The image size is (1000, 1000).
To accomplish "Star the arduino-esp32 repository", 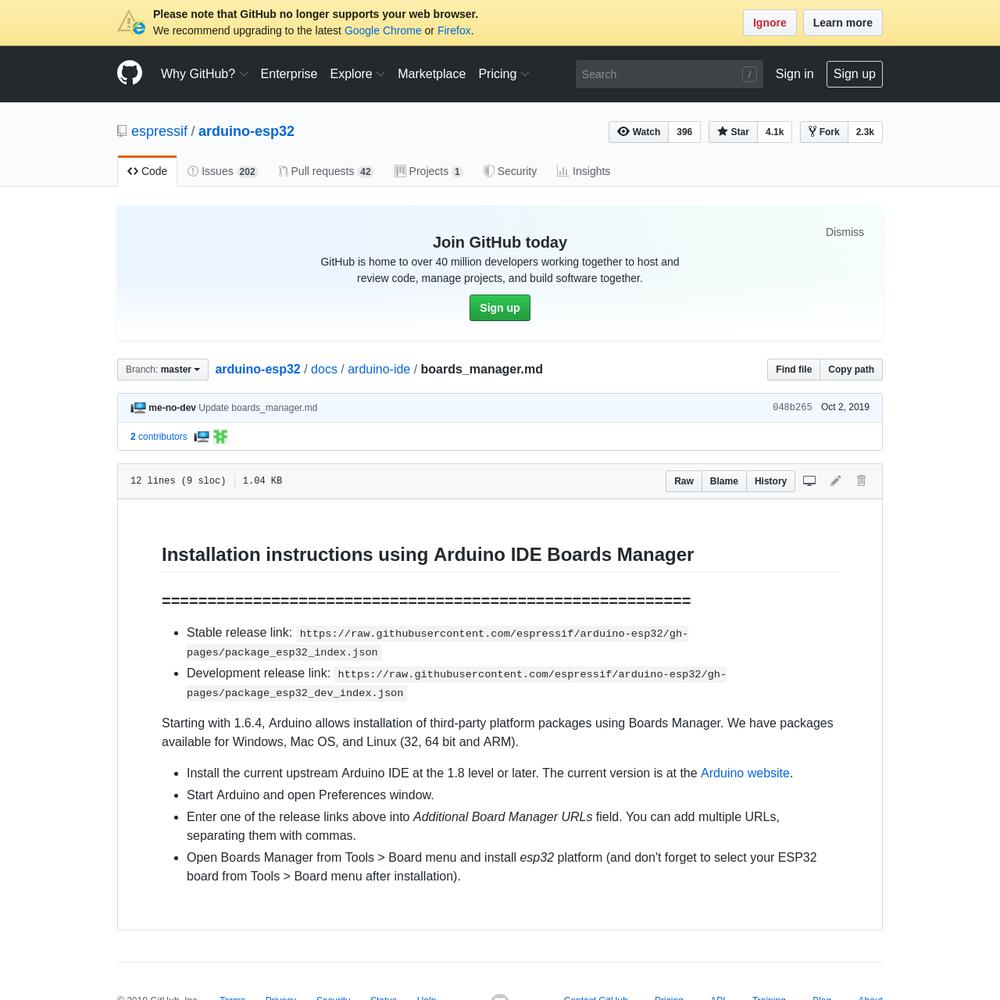I will pyautogui.click(x=733, y=132).
